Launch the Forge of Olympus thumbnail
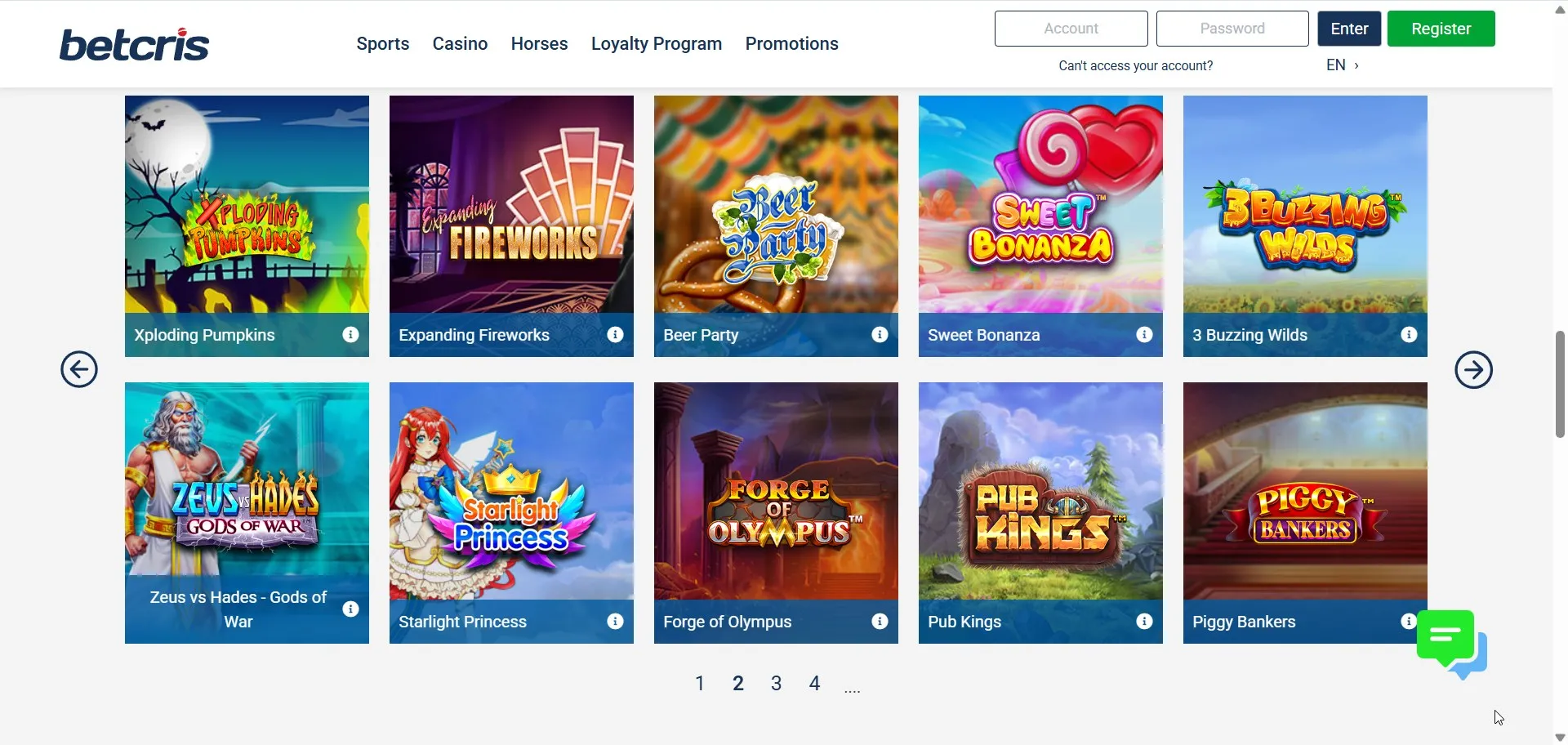1568x745 pixels. [x=776, y=491]
